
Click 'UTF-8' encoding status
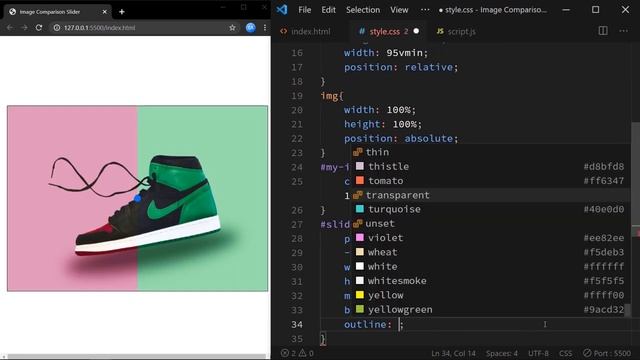[538, 353]
